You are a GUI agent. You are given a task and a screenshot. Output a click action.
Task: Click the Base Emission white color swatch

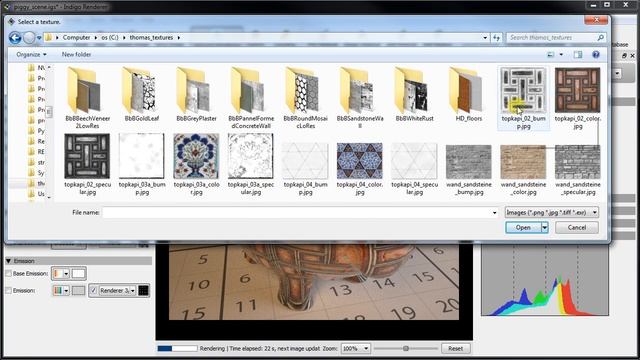79,273
